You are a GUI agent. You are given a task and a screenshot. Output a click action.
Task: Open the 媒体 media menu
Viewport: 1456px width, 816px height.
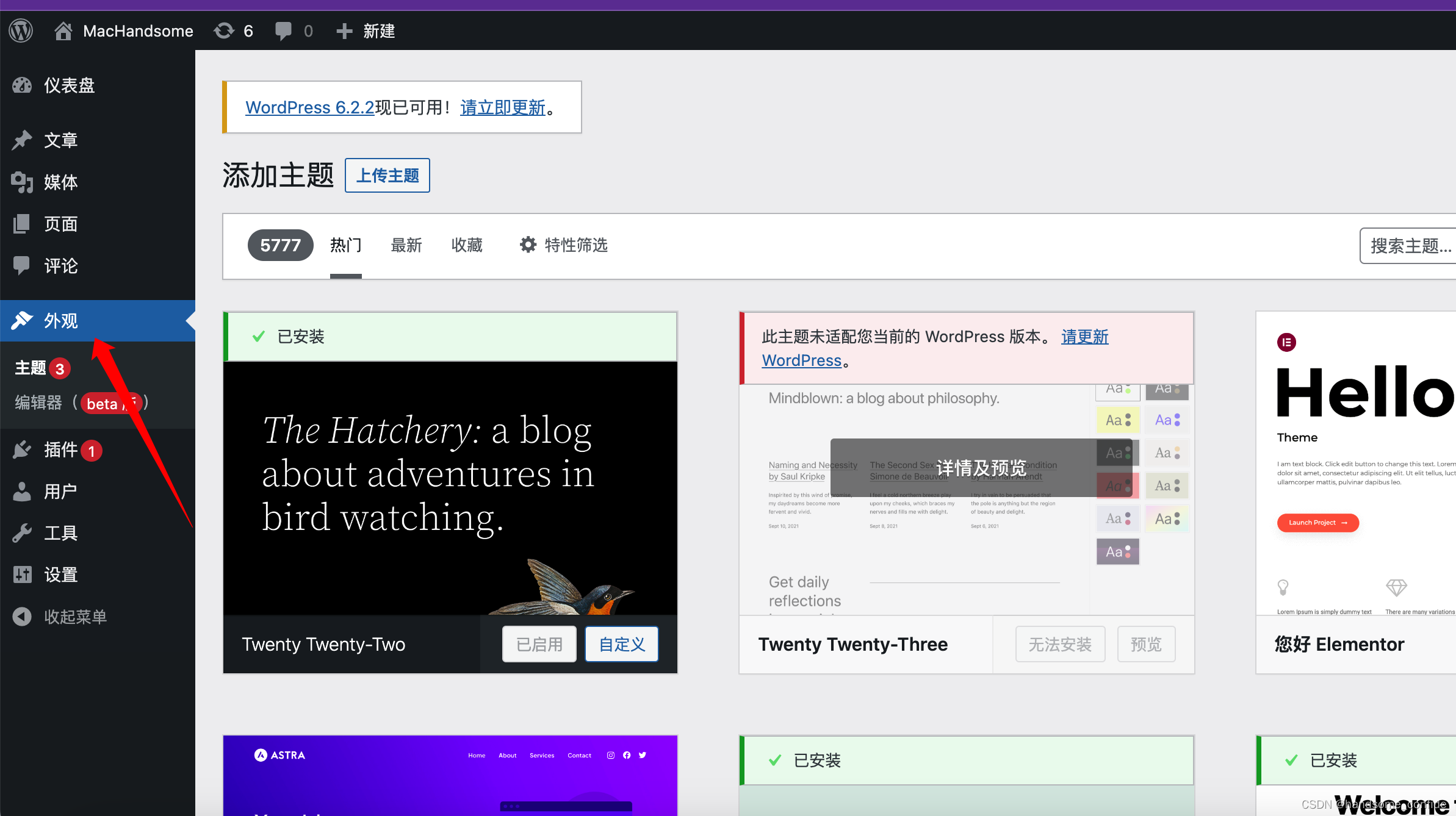coord(60,182)
